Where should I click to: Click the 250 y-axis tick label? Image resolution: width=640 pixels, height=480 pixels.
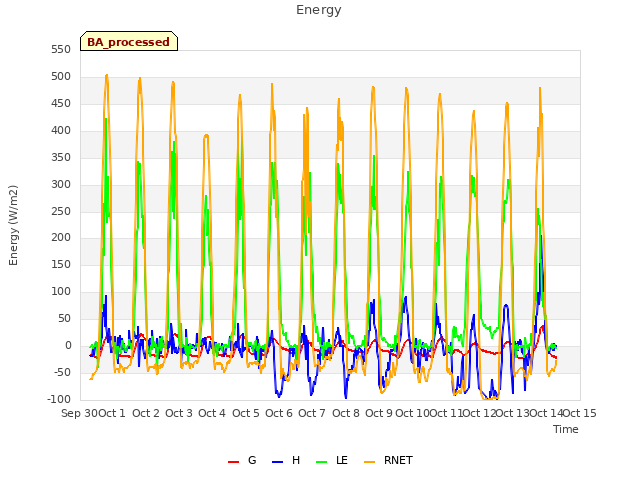pyautogui.click(x=61, y=211)
